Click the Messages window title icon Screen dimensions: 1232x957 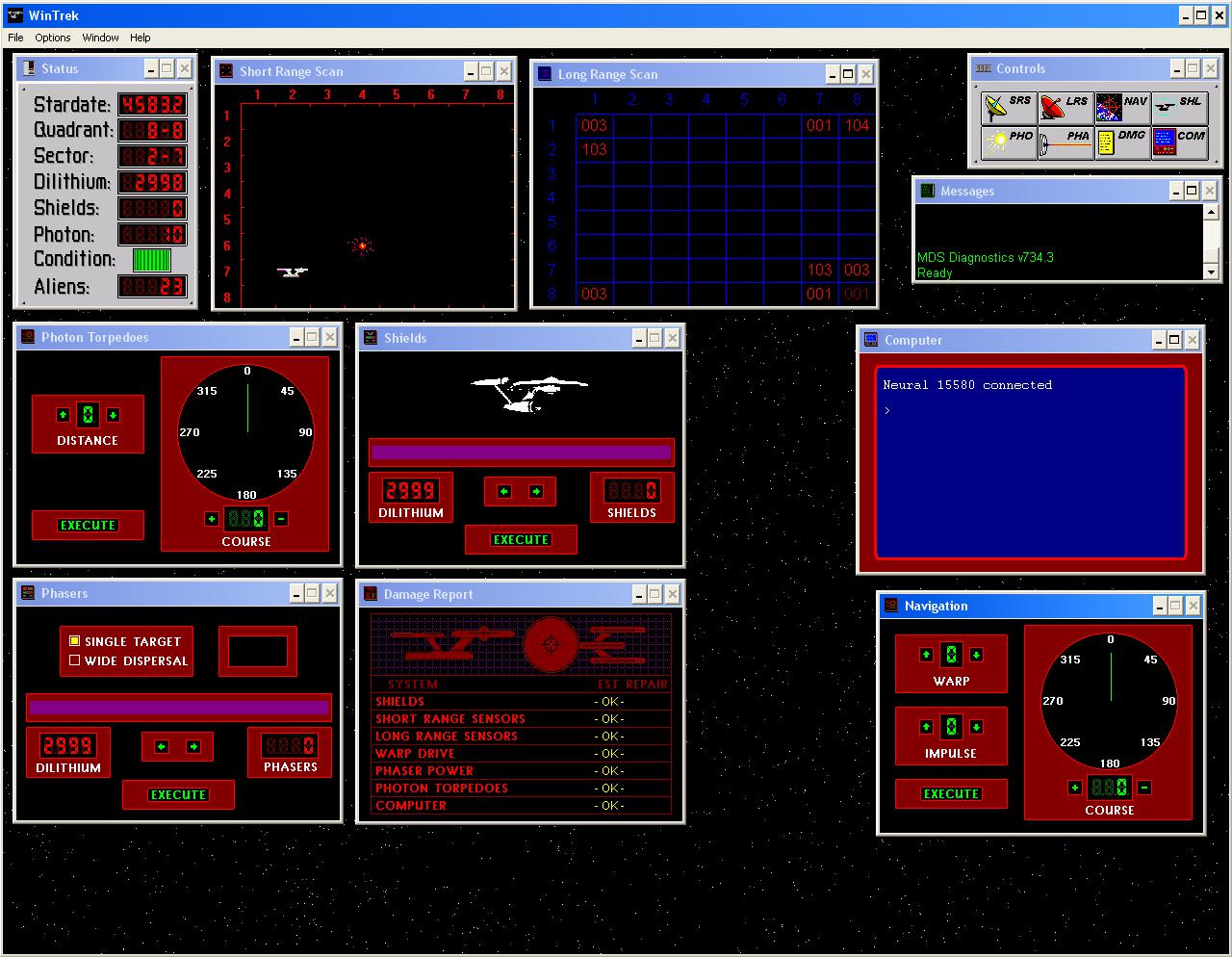pos(927,191)
